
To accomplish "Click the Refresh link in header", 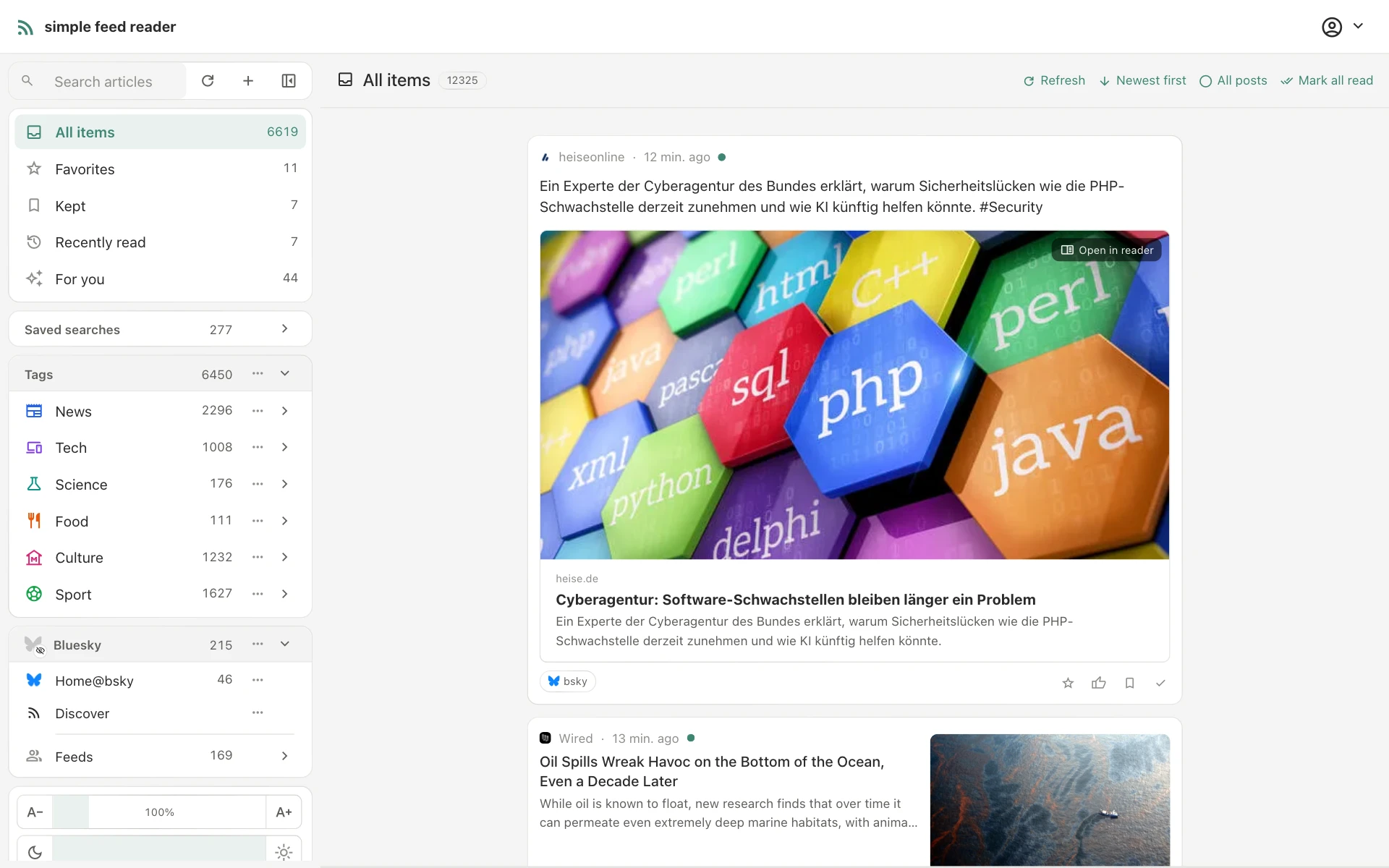I will pyautogui.click(x=1054, y=81).
